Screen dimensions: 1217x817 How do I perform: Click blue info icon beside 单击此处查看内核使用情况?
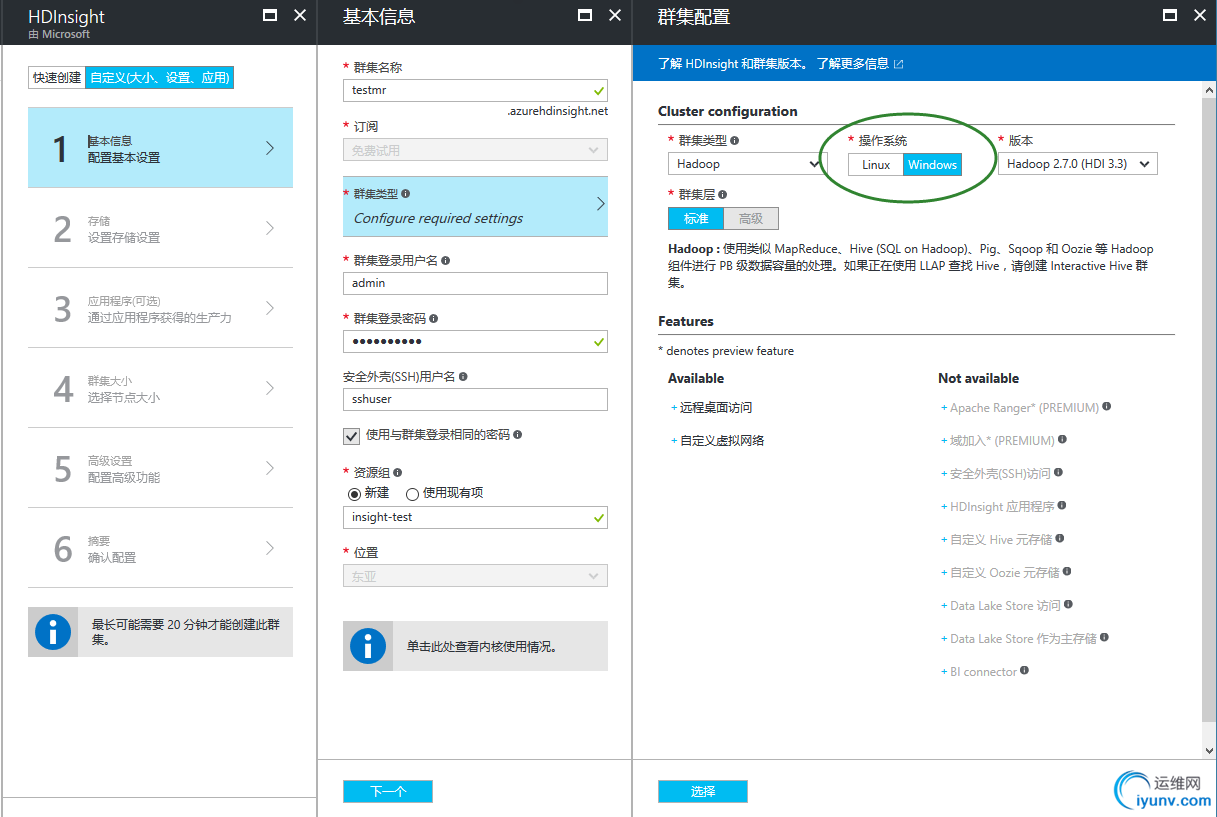click(x=368, y=646)
